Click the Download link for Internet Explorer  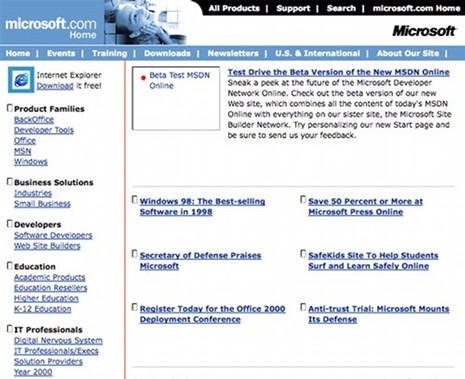point(55,86)
